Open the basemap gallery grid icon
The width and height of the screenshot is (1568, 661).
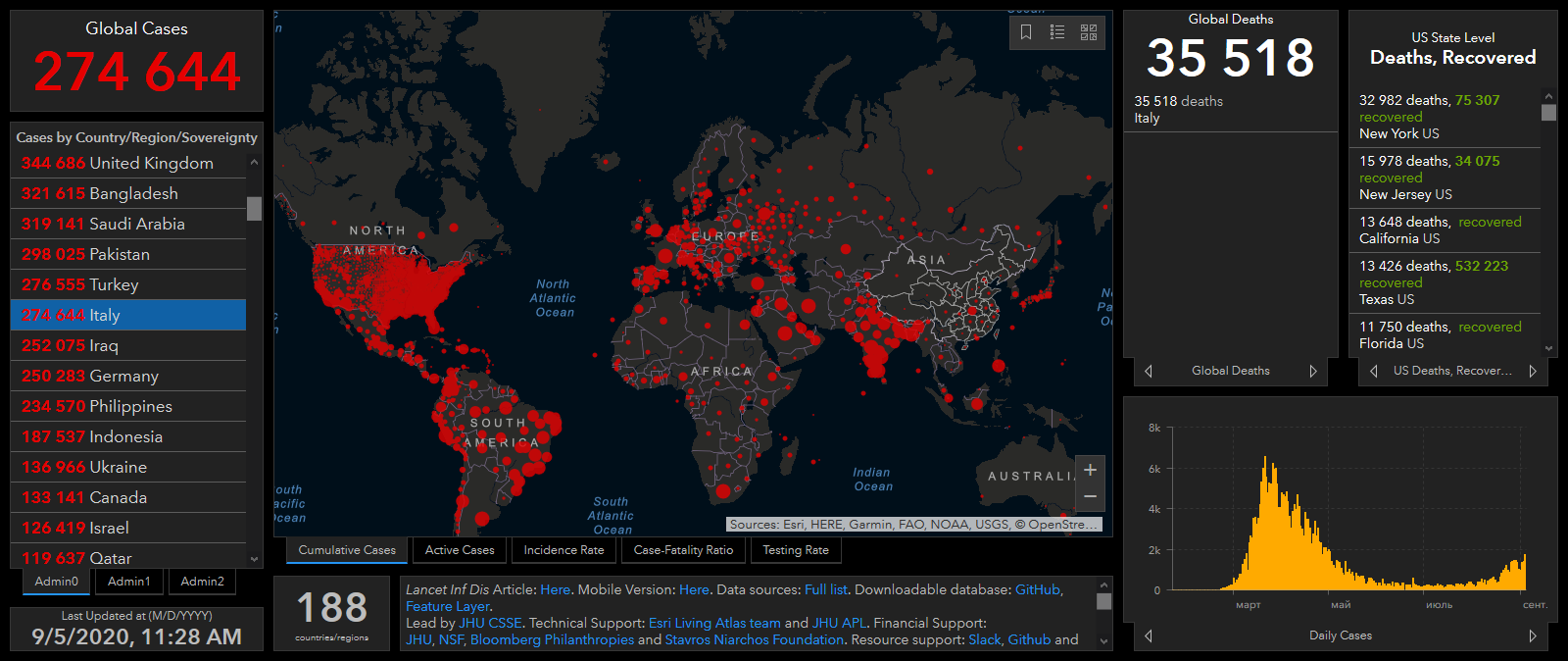click(1089, 32)
